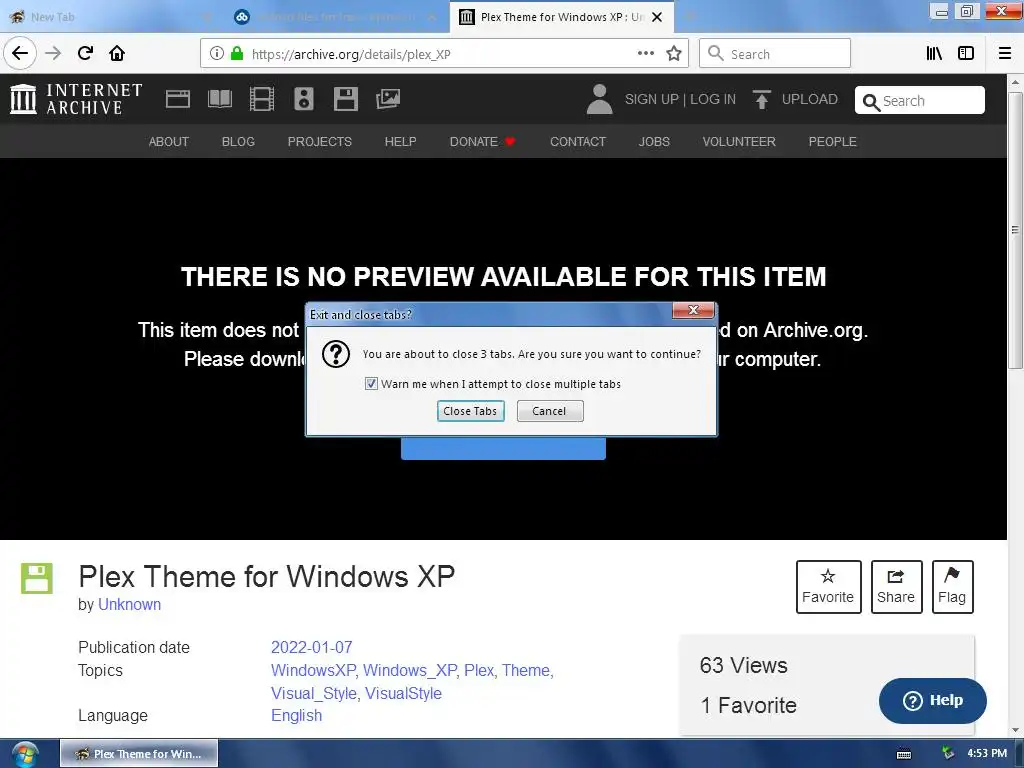Open the Software floppy disk icon

pyautogui.click(x=345, y=99)
